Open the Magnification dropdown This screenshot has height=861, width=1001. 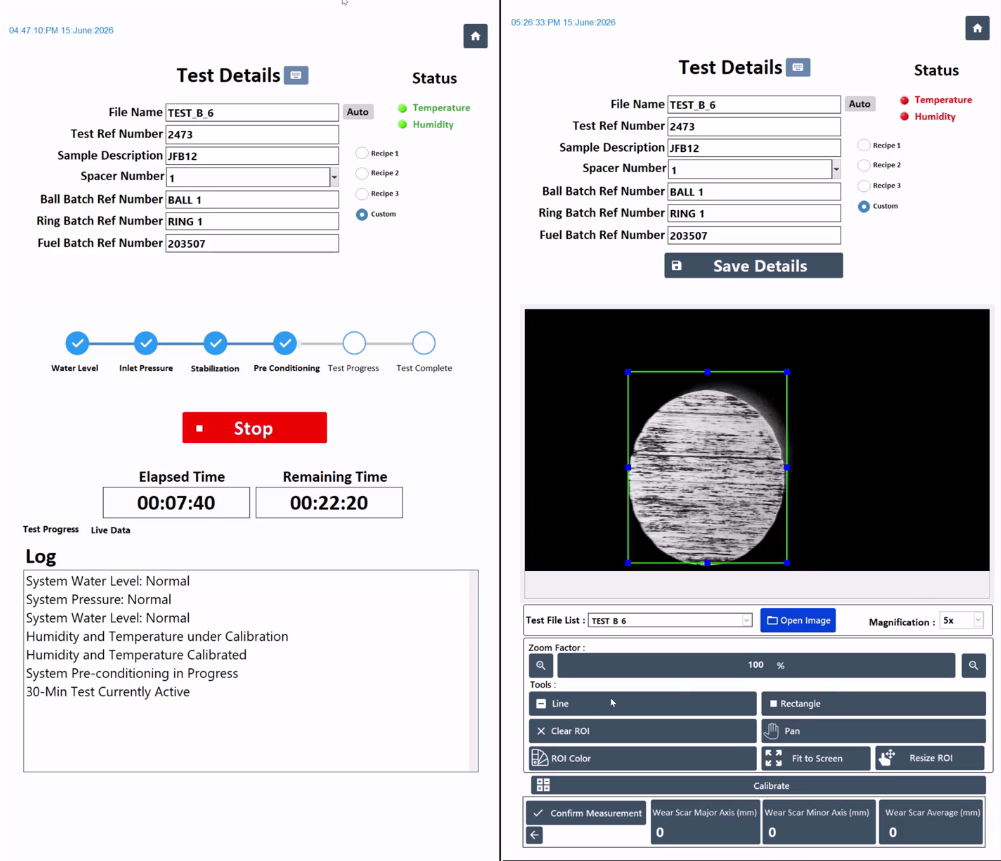tap(977, 620)
